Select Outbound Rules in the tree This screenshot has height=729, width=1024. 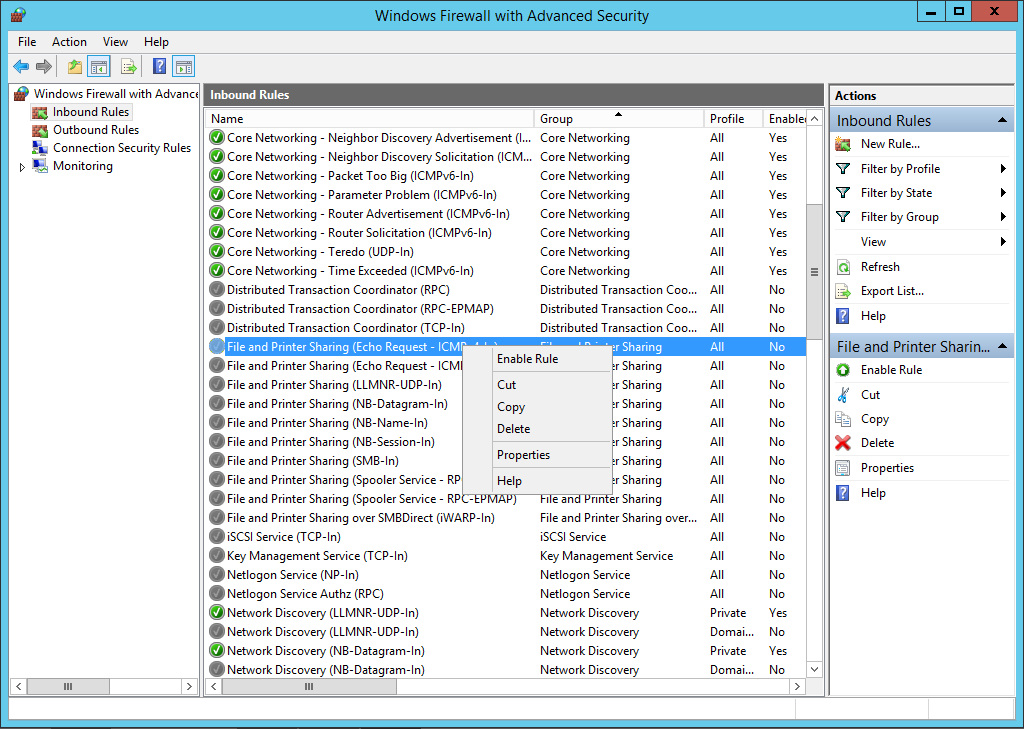coord(96,130)
